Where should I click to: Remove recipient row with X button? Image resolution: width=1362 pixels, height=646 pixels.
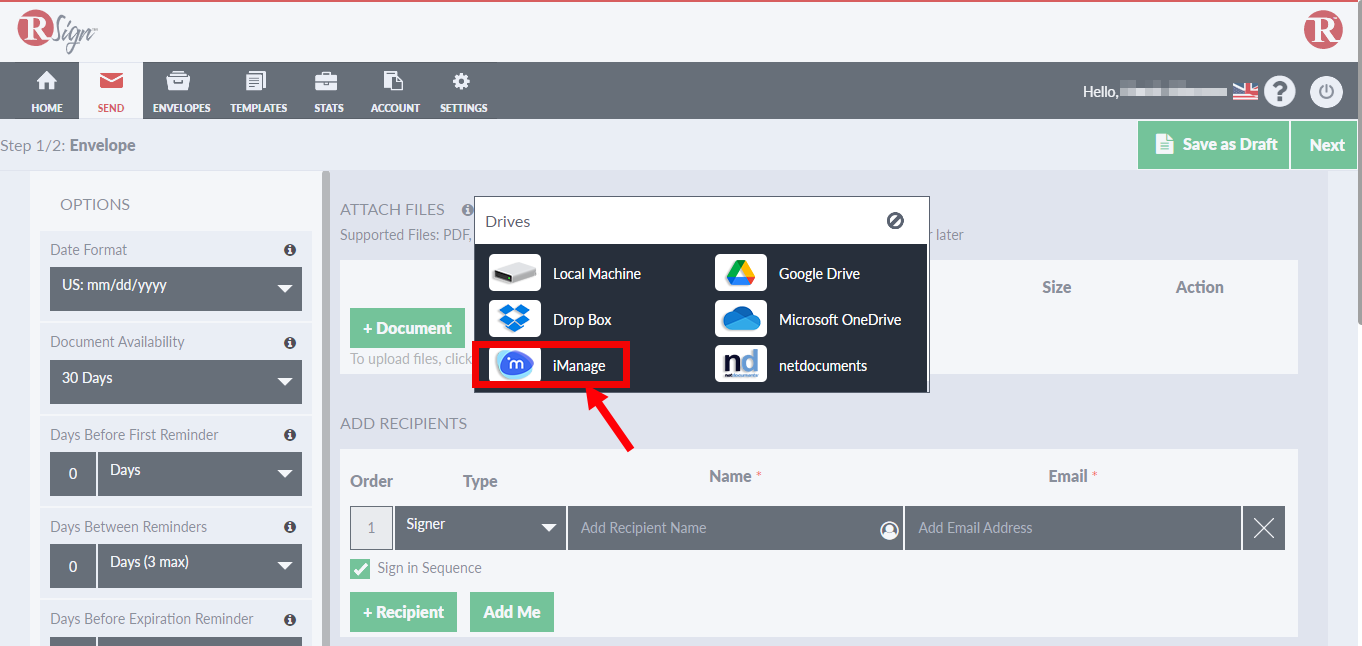pos(1263,528)
